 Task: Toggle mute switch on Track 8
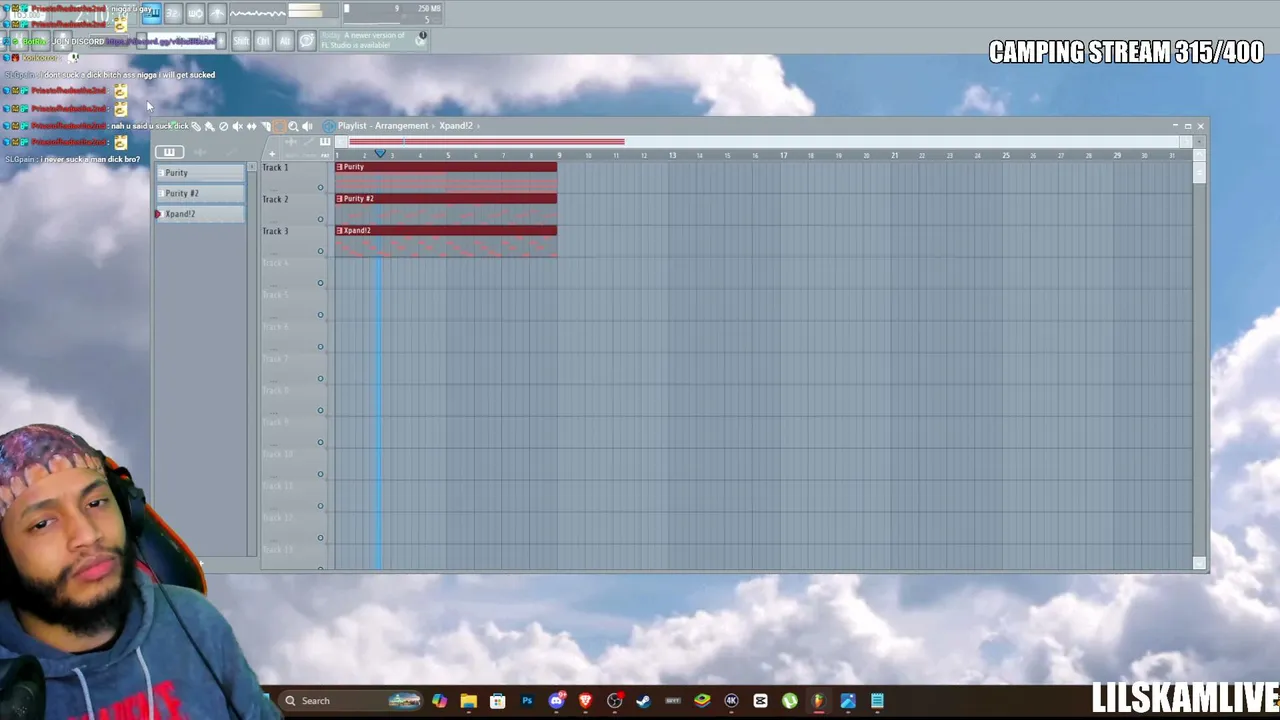[x=321, y=410]
